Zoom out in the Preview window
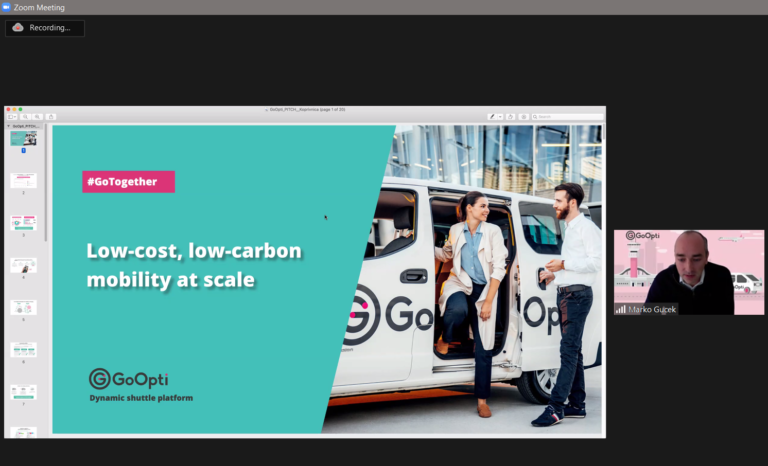Screen dimensions: 768x466 coord(25,117)
